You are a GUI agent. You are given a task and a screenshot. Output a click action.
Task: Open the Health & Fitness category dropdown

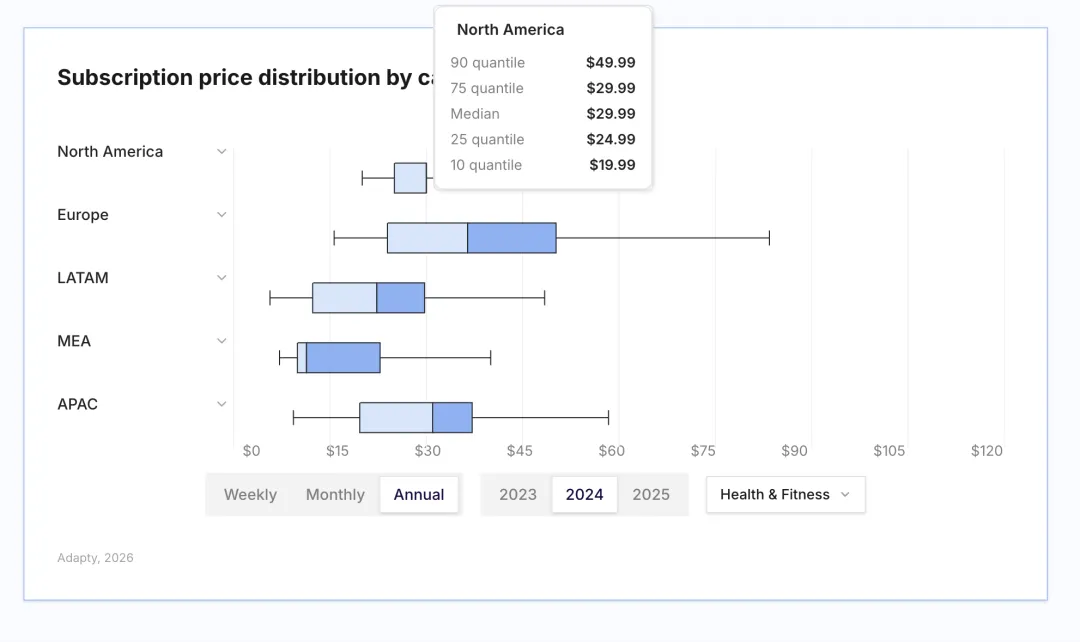tap(785, 494)
